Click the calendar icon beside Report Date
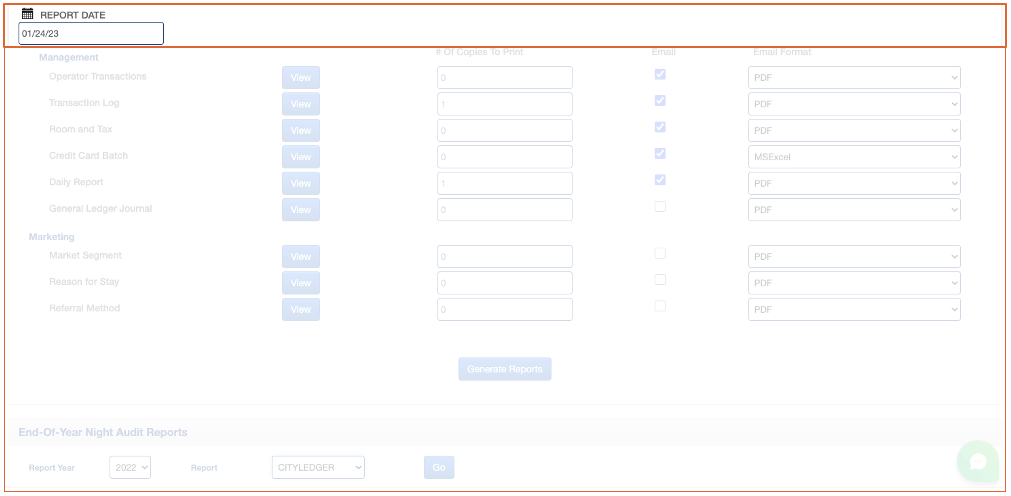The width and height of the screenshot is (1011, 496). (28, 14)
